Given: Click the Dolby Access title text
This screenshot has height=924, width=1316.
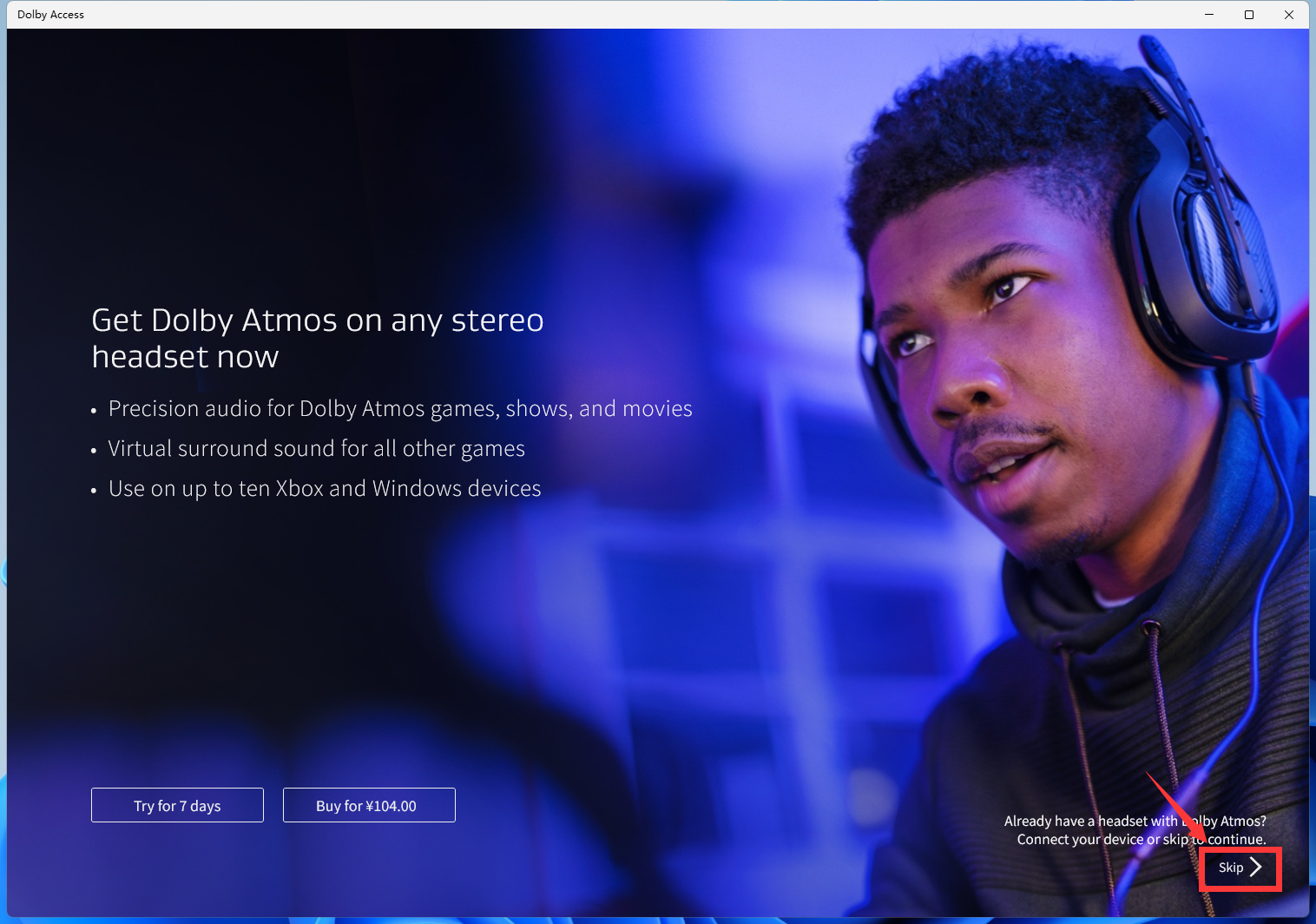Looking at the screenshot, I should point(50,15).
